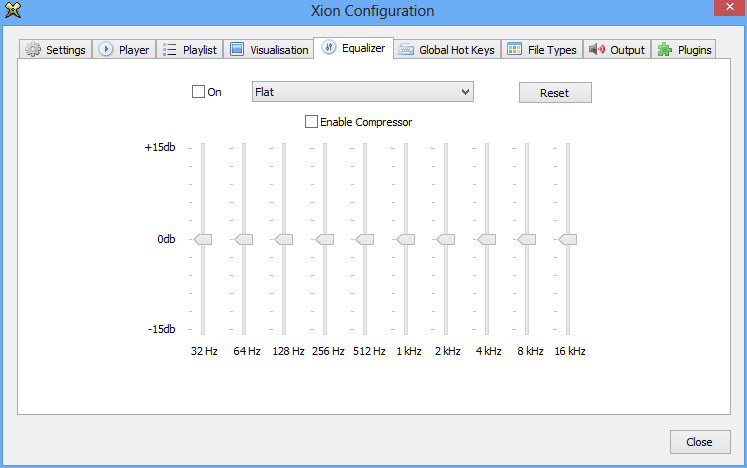Click the +15db scale label

(x=160, y=147)
